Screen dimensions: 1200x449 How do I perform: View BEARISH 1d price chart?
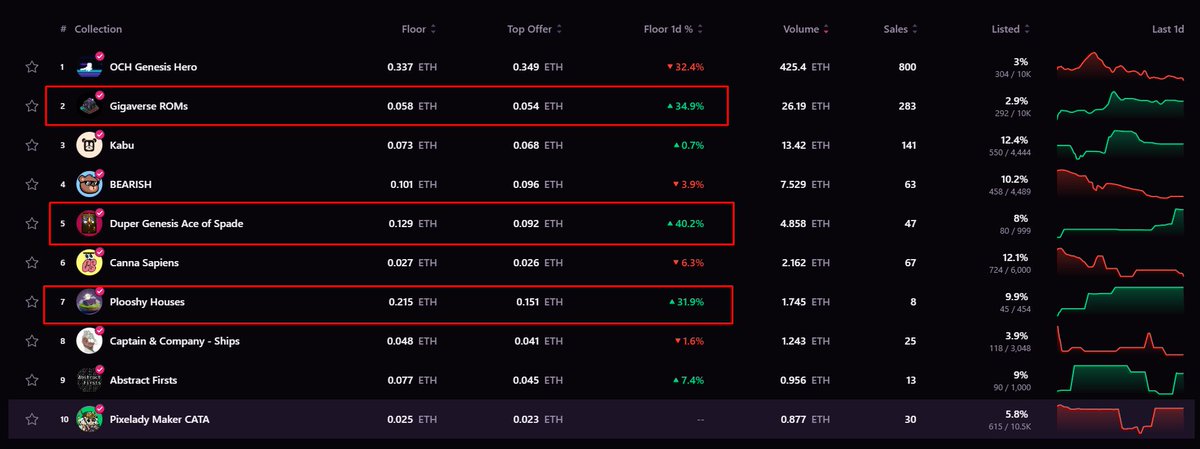(1120, 185)
